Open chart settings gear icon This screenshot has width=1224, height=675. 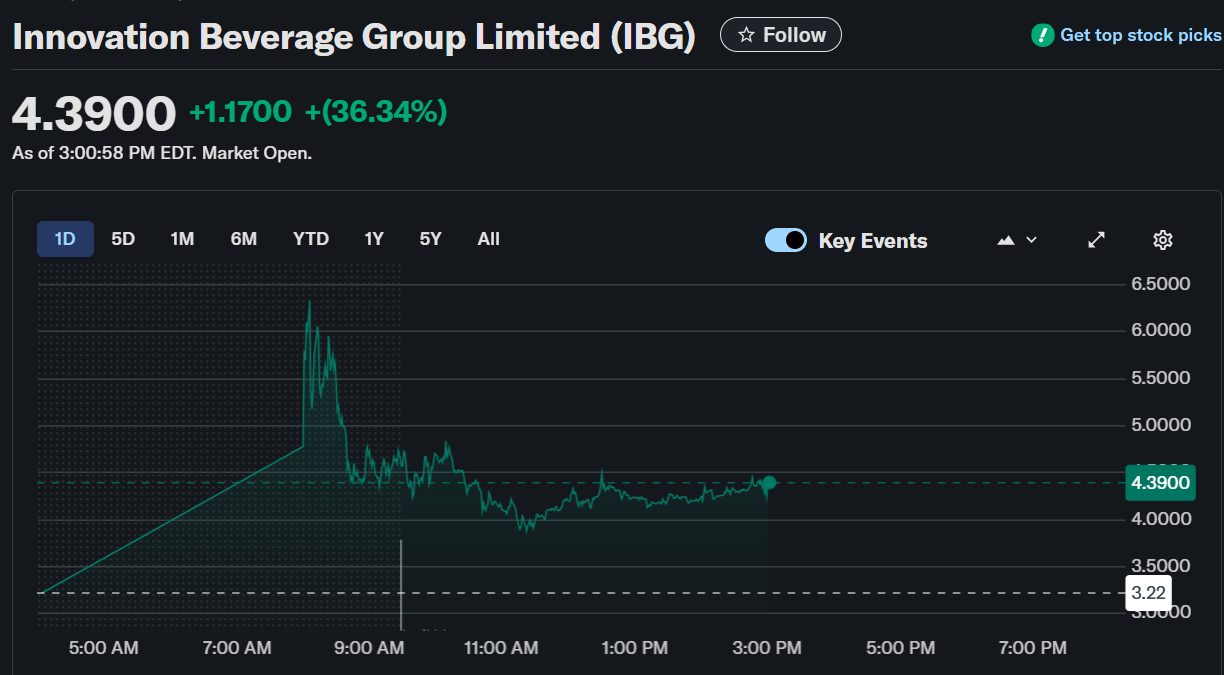point(1162,240)
